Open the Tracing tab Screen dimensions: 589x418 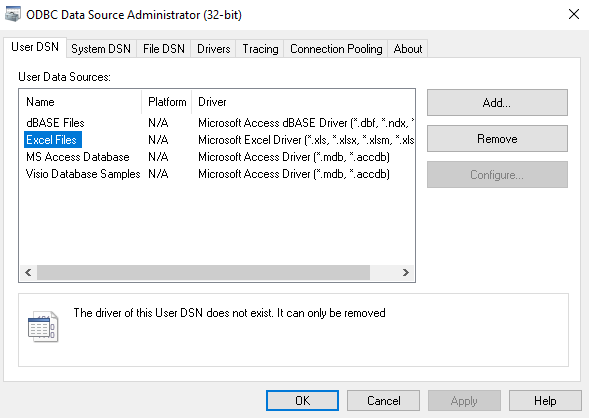coord(260,49)
